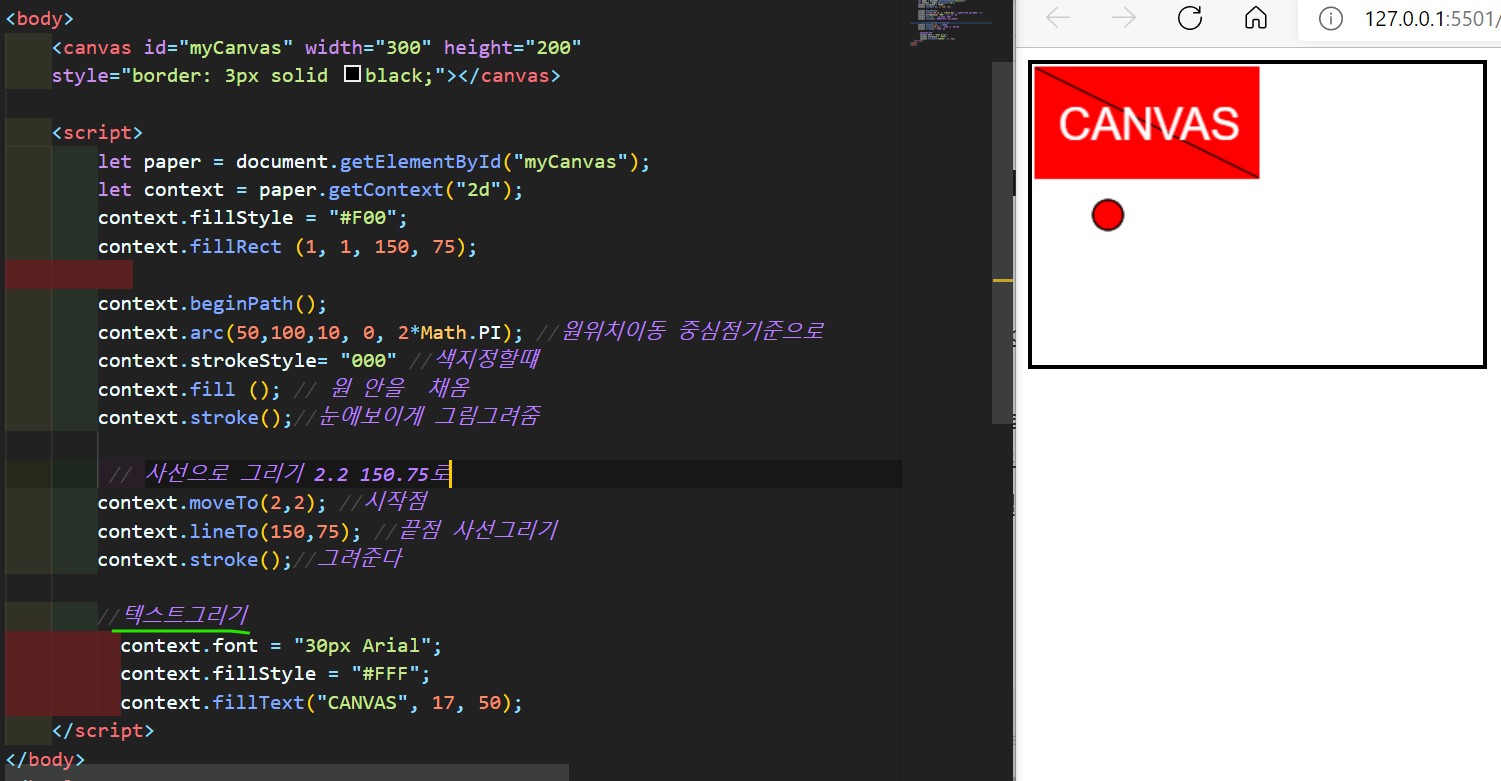Click the context.fillRect (1, 1, 150, 75) line
Viewport: 1501px width, 781px height.
click(288, 246)
